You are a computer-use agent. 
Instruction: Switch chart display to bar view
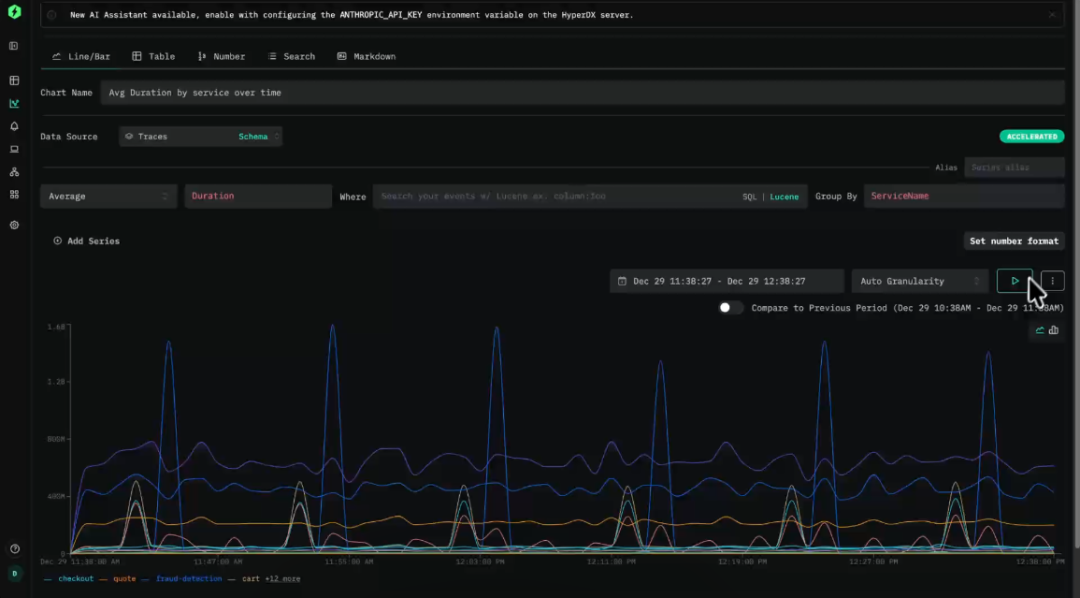coord(1054,331)
